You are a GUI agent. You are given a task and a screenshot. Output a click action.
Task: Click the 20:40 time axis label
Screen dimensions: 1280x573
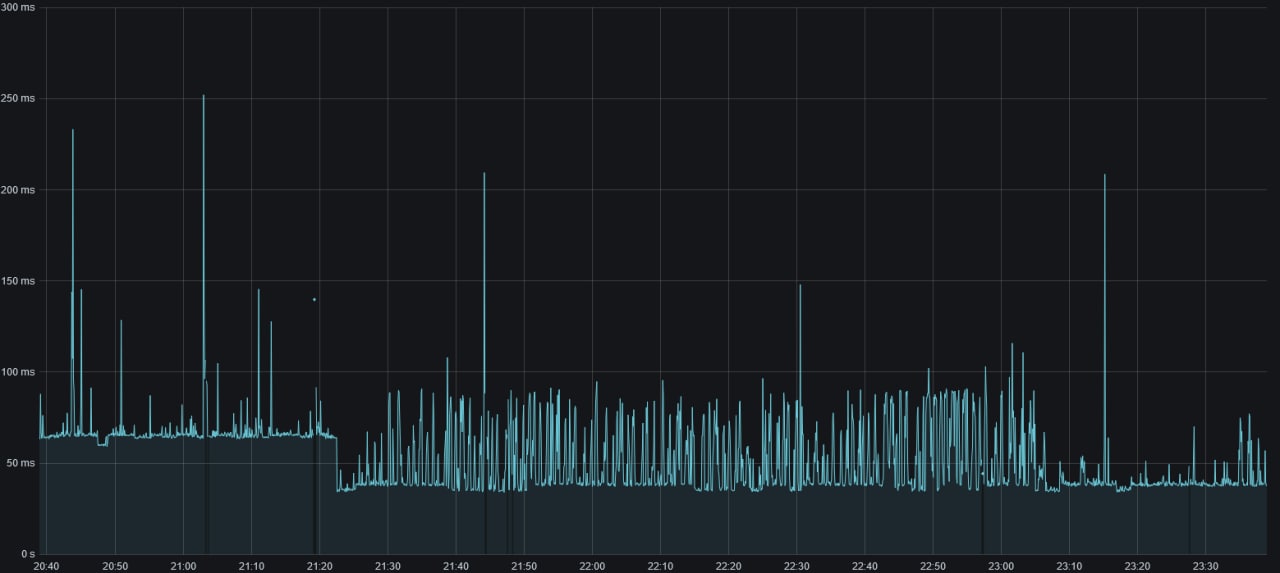click(x=47, y=566)
